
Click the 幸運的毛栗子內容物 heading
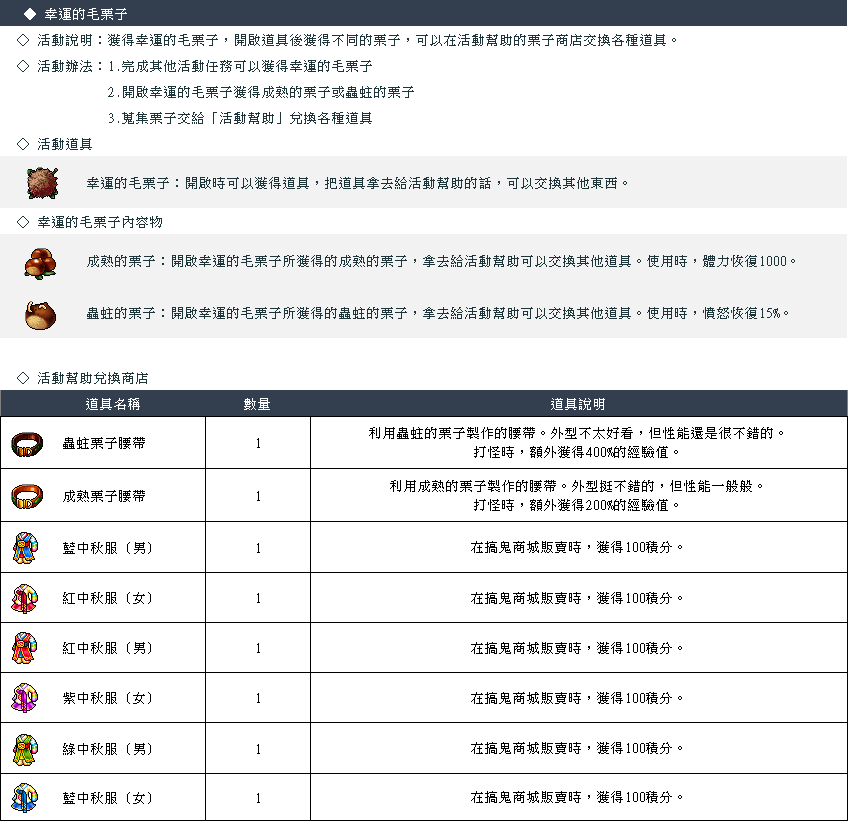tap(100, 222)
